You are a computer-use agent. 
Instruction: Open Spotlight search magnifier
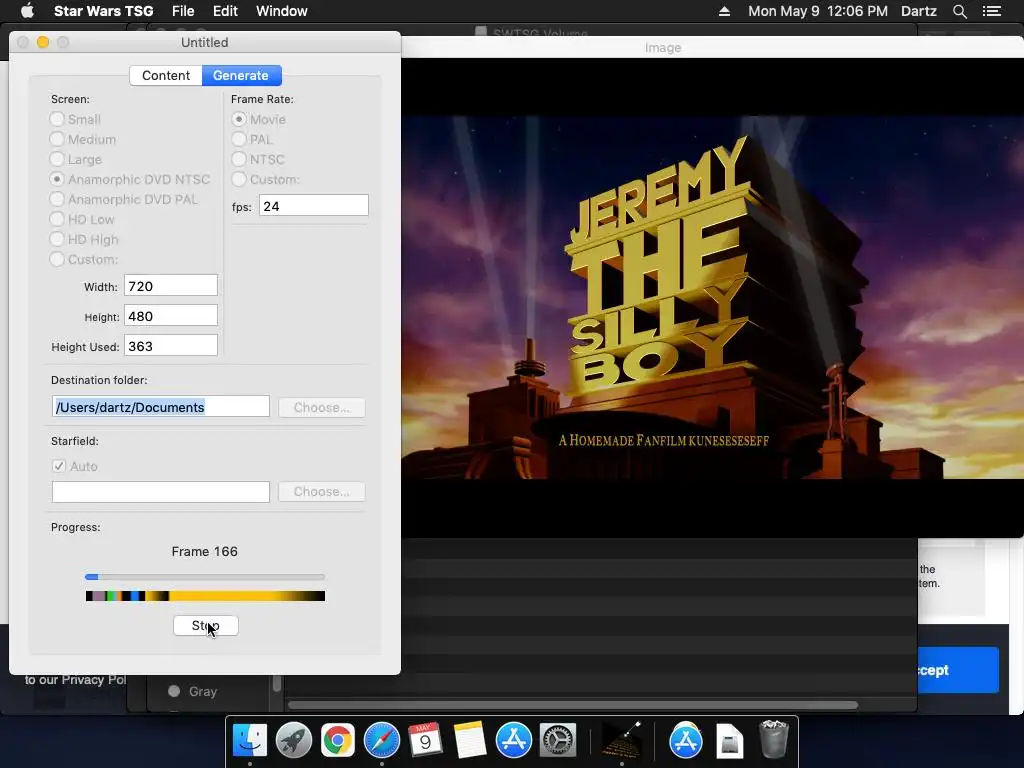959,11
